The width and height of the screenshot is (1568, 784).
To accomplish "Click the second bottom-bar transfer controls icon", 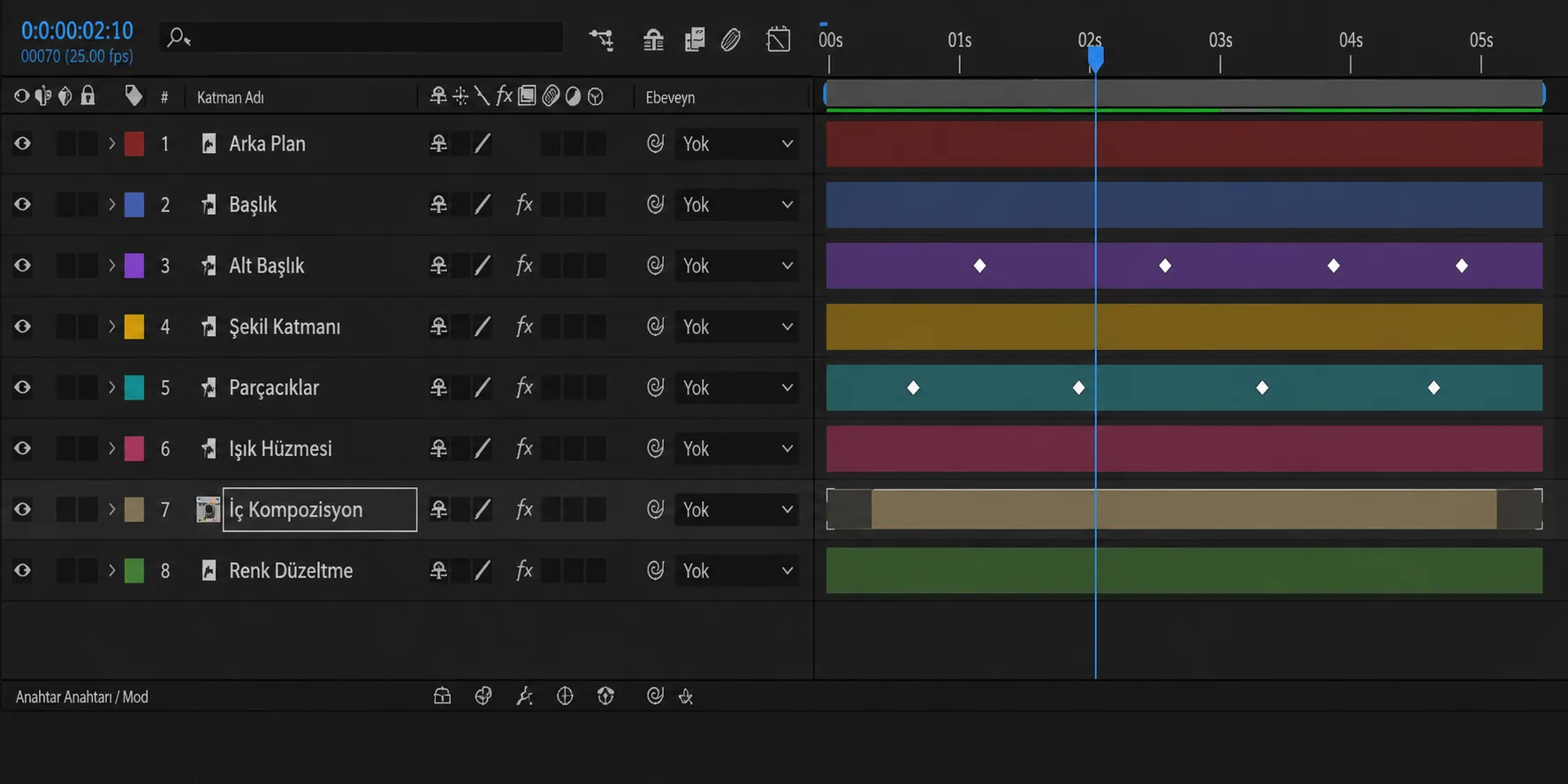I will pos(483,696).
